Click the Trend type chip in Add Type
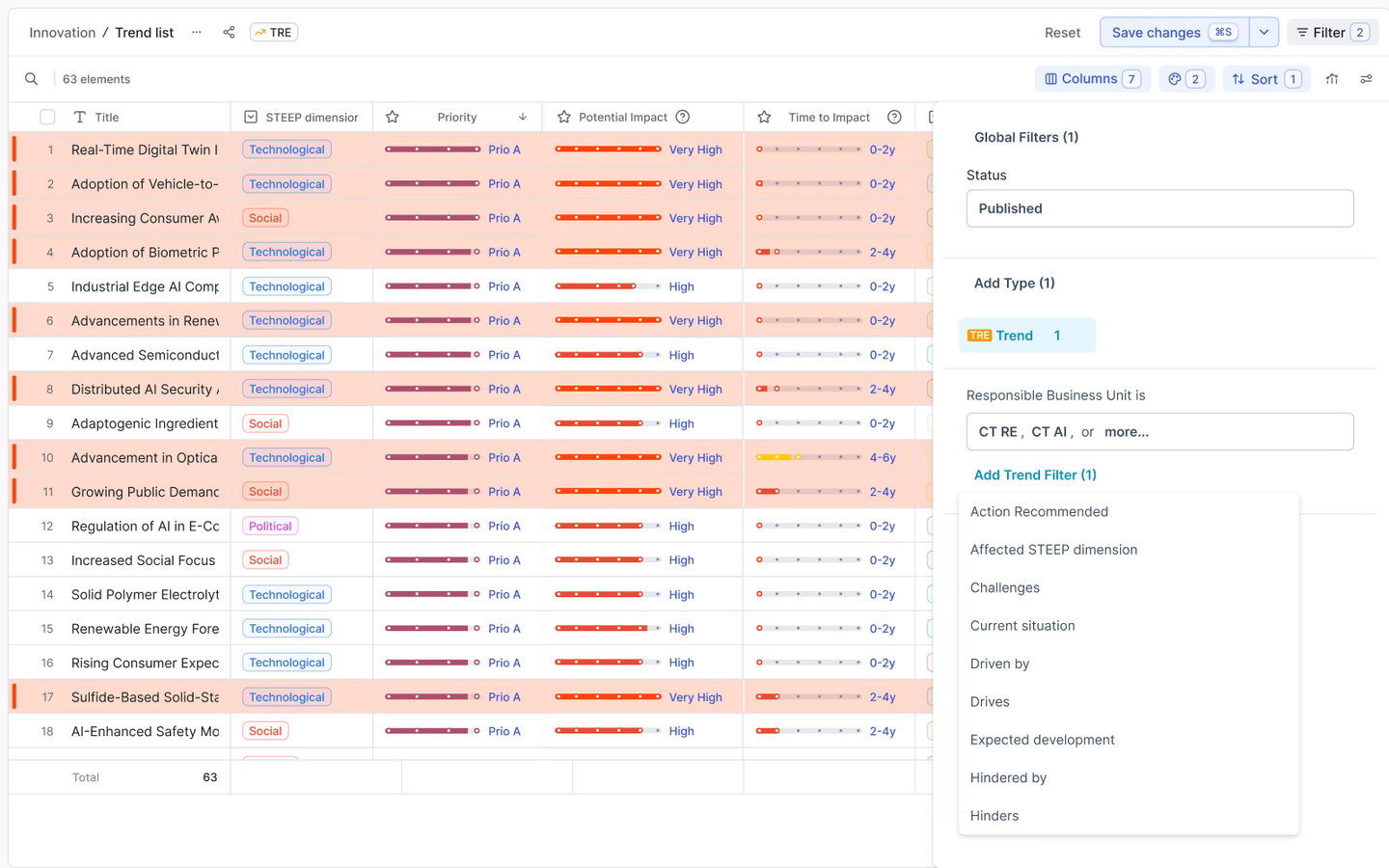This screenshot has height=868, width=1389. [1027, 336]
